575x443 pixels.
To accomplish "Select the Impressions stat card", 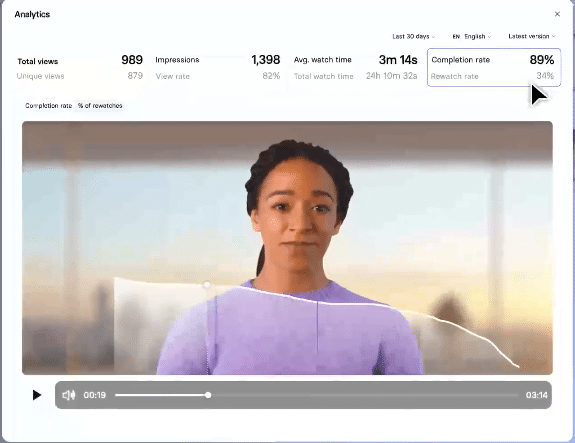I will 217,67.
